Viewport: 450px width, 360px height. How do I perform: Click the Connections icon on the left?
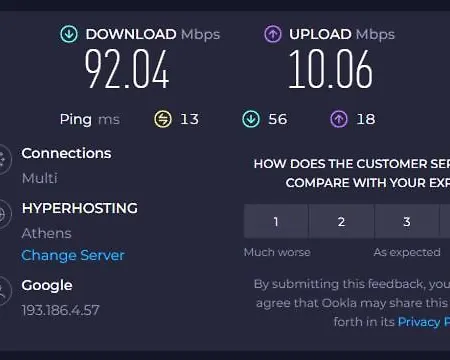pos(4,160)
